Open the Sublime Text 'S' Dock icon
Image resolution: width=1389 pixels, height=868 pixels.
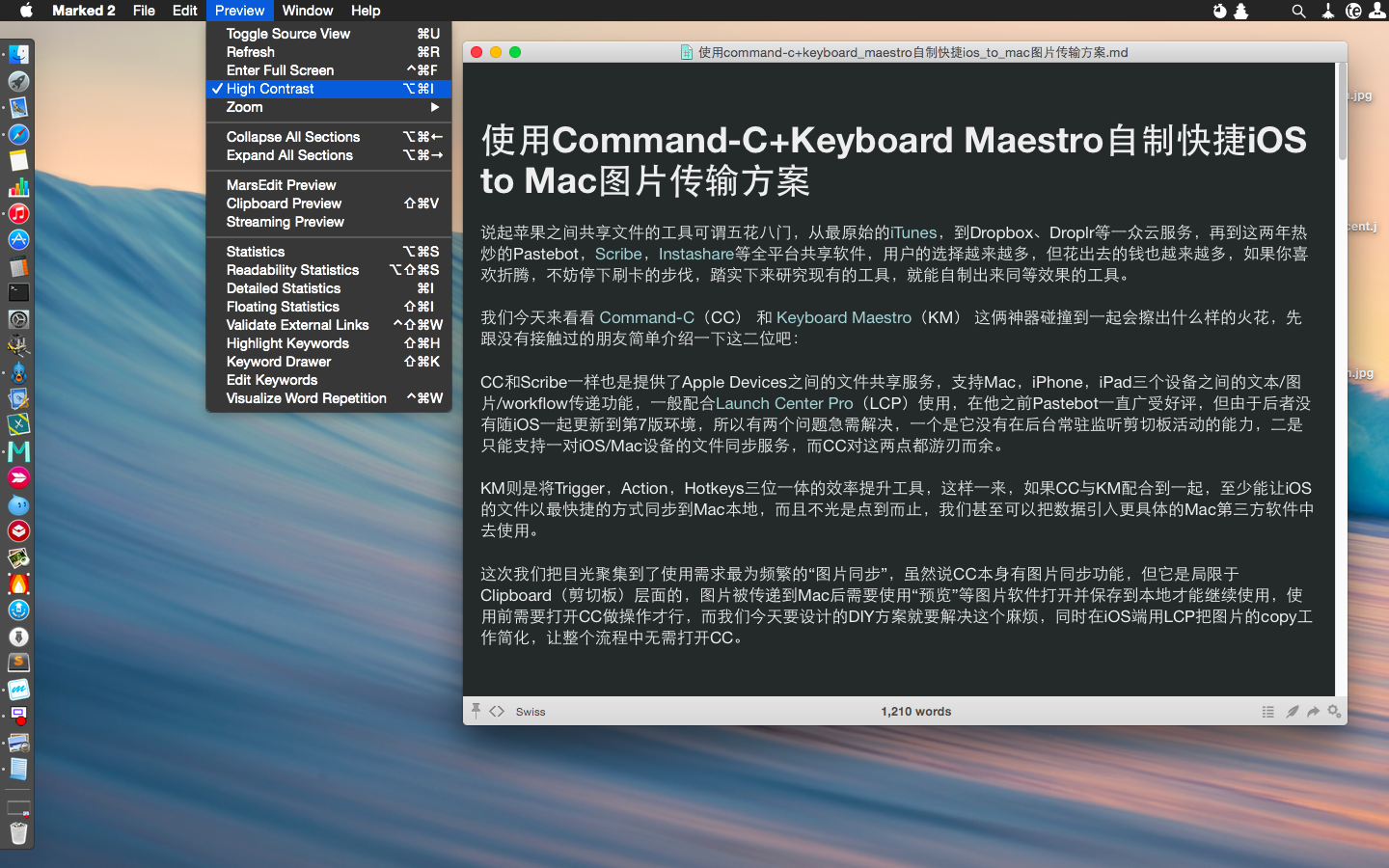tap(18, 663)
